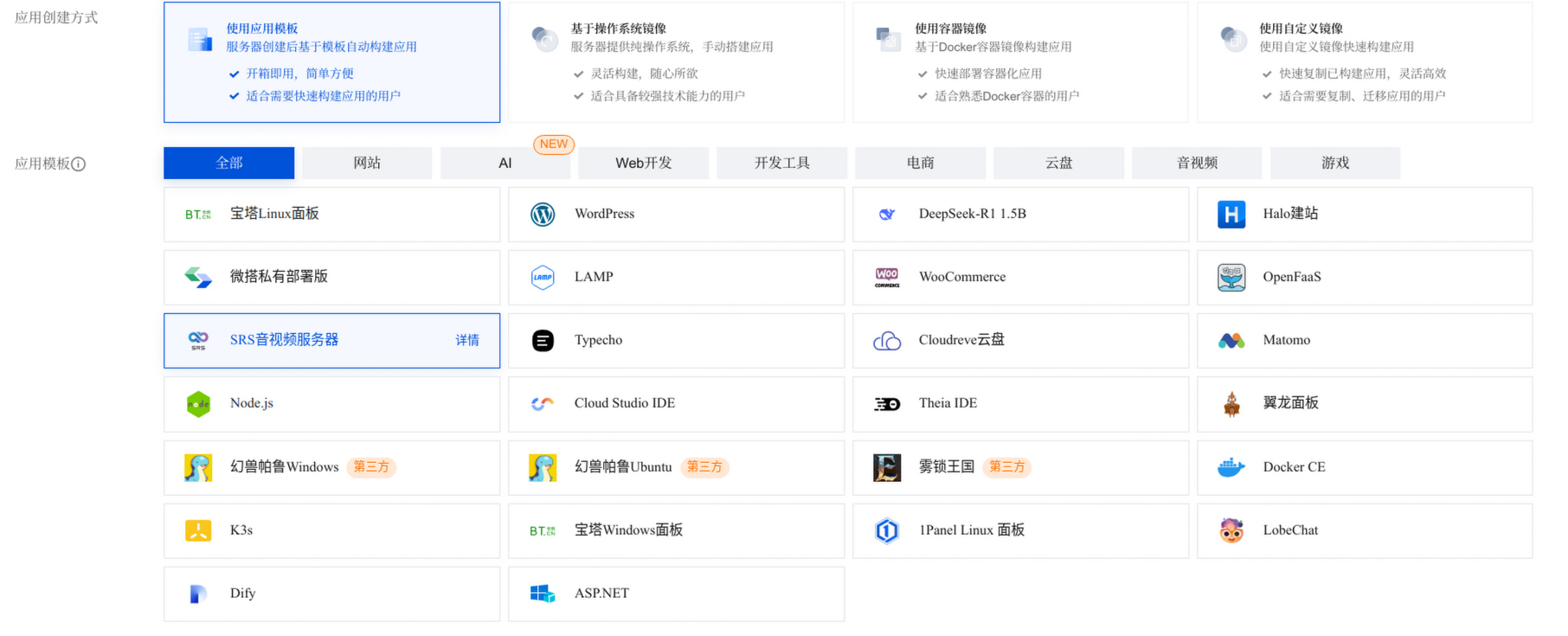Switch to the 网站 template tab

pyautogui.click(x=367, y=163)
